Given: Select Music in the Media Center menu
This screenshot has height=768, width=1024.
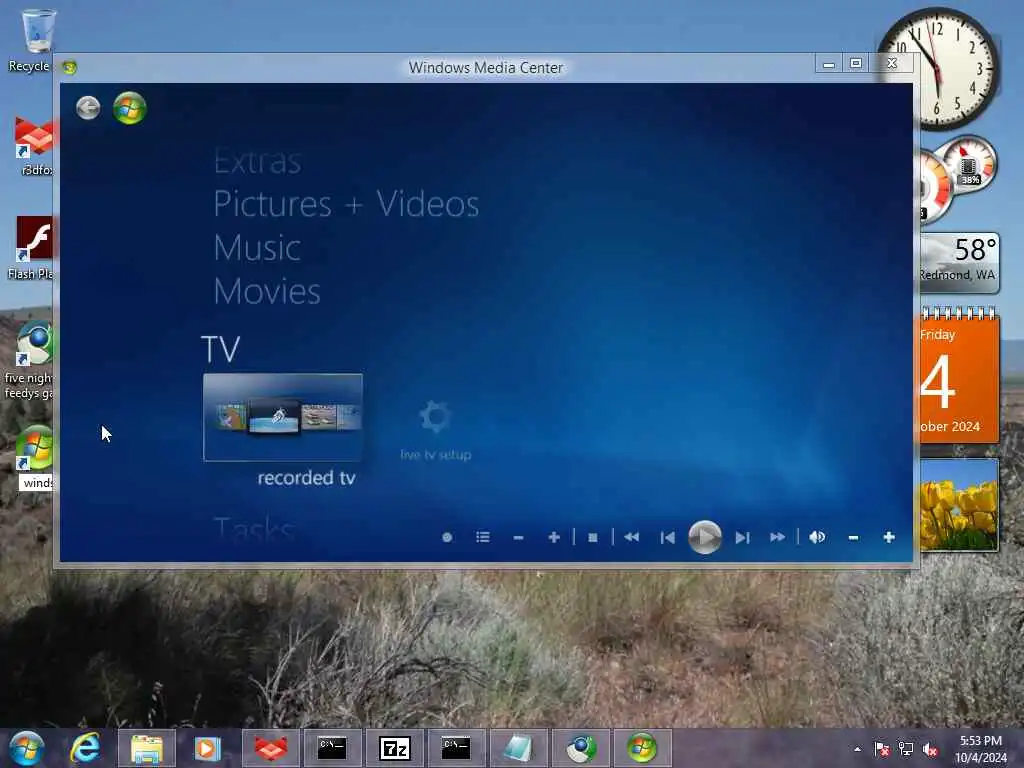Looking at the screenshot, I should tap(257, 248).
